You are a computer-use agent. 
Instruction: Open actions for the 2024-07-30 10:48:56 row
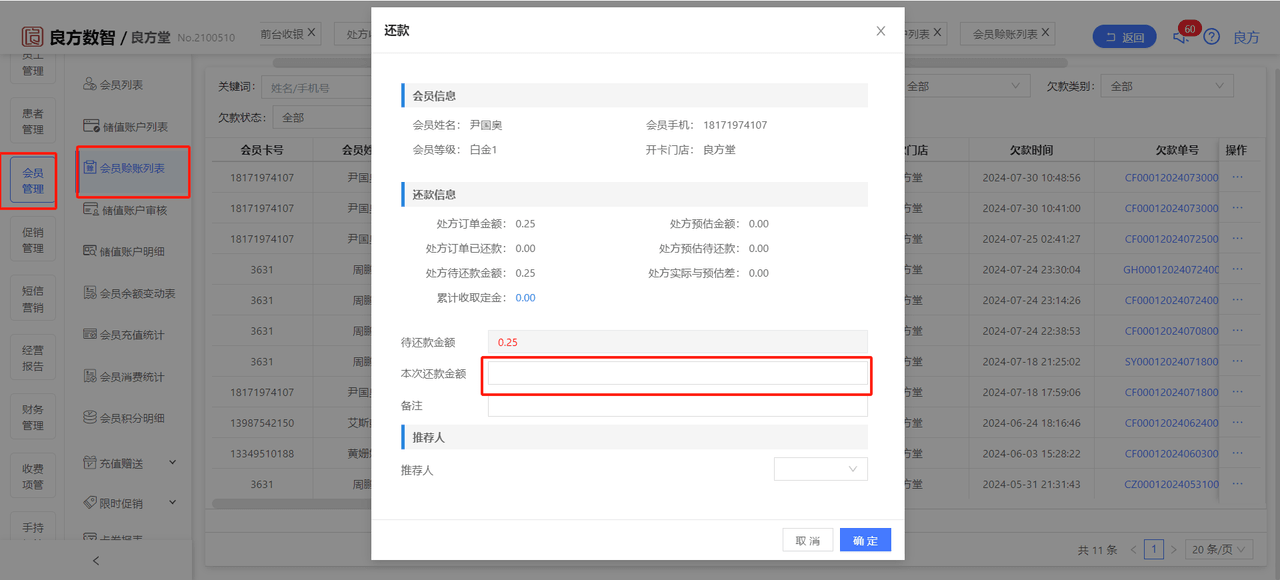(x=1237, y=177)
